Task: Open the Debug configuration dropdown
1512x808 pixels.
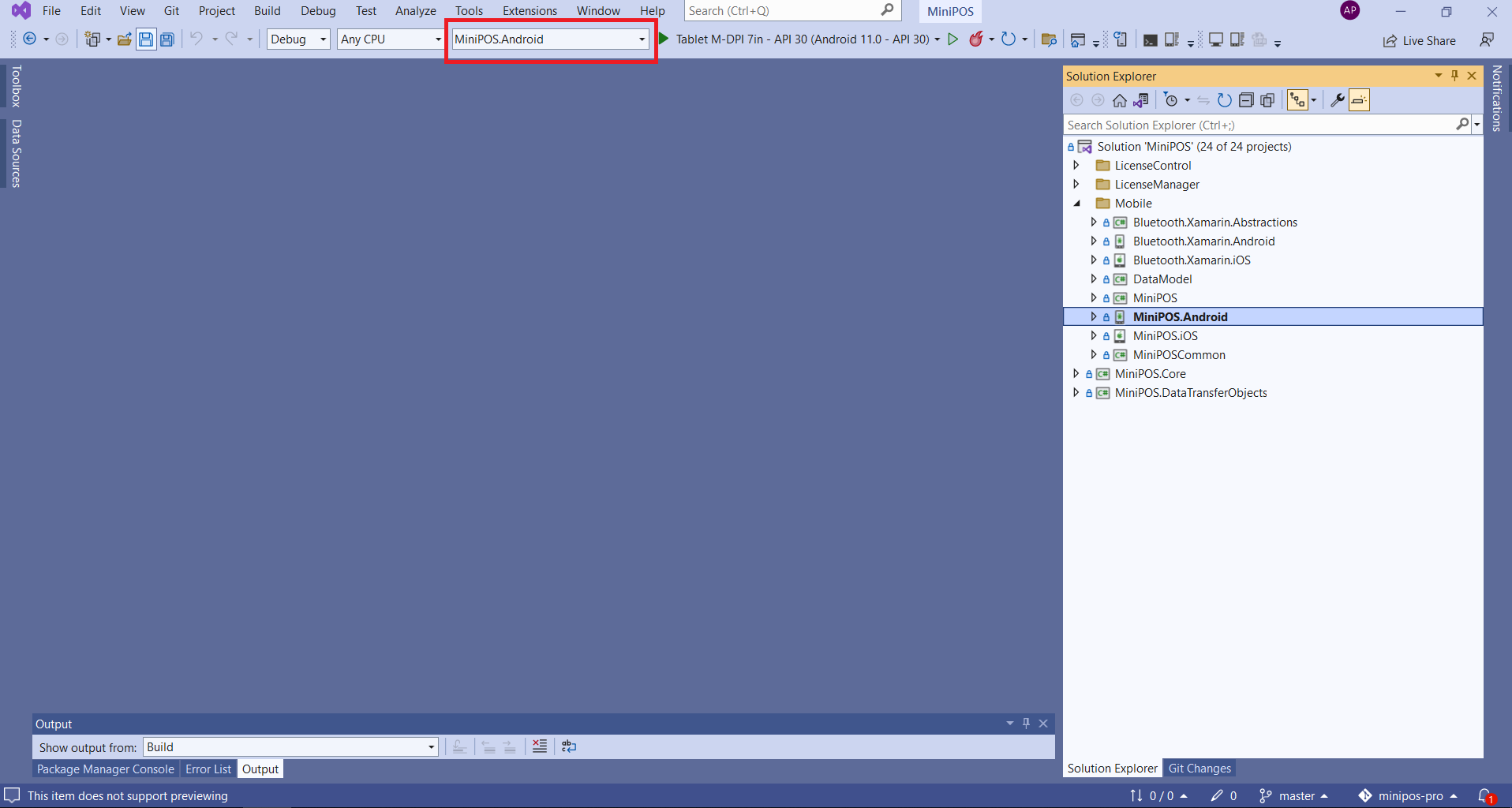Action: pos(298,39)
